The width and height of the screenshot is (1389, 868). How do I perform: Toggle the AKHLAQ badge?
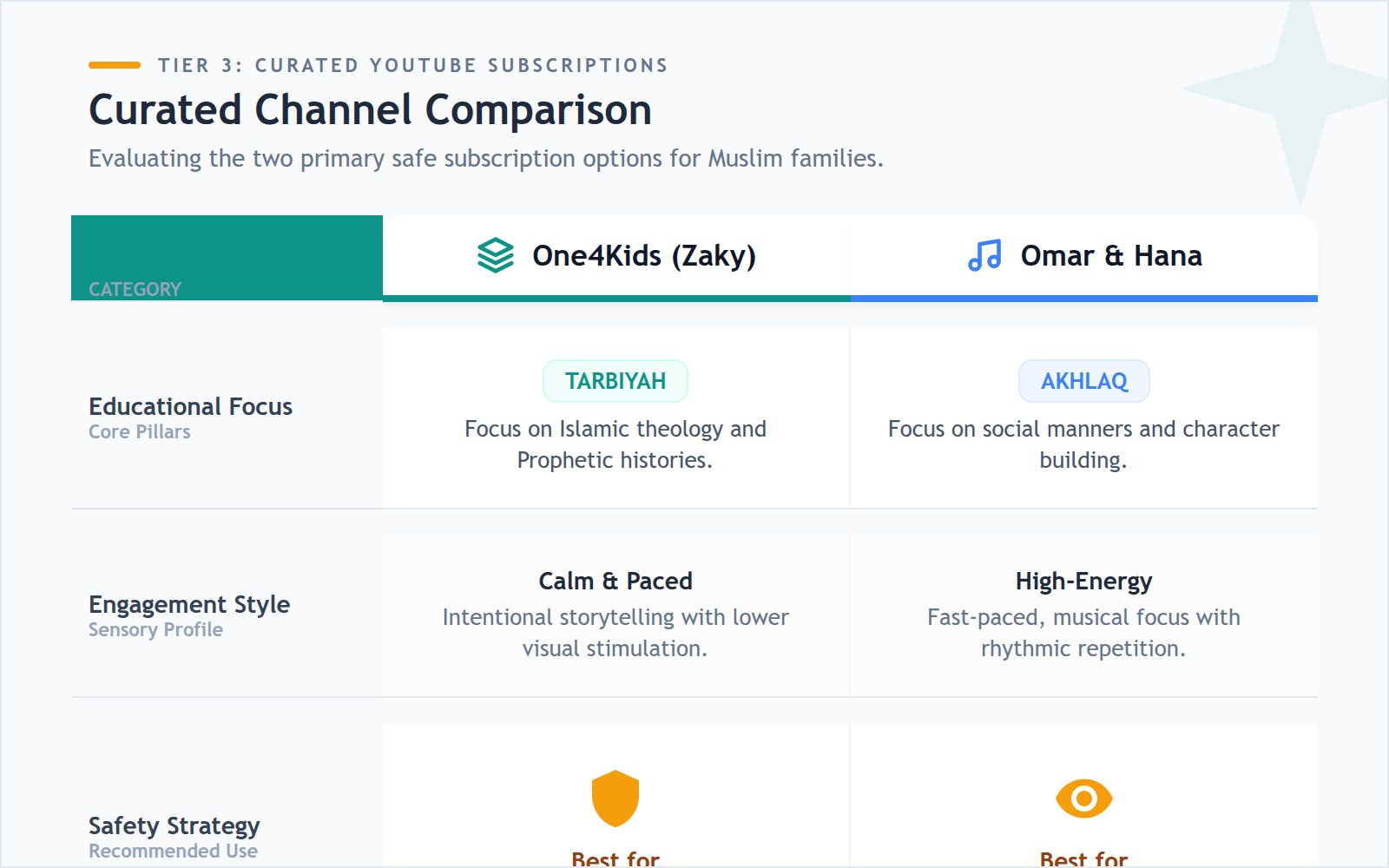point(1083,380)
